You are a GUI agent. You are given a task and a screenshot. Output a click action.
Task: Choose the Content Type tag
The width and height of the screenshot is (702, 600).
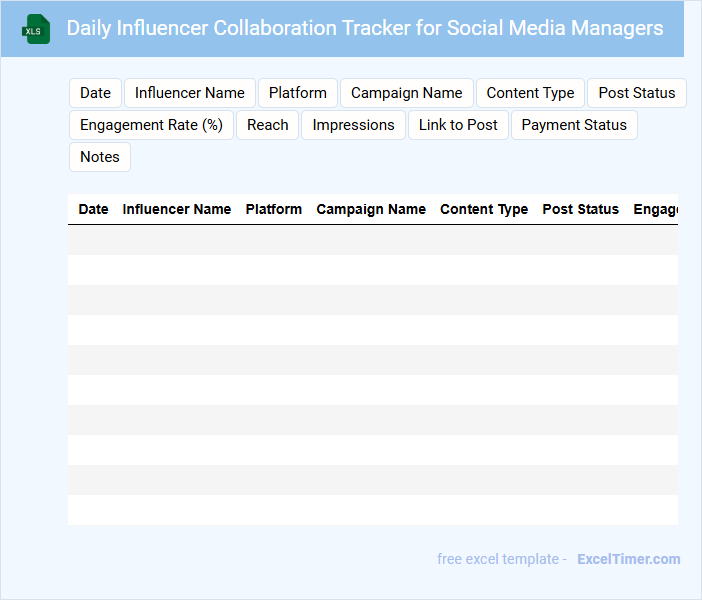530,93
